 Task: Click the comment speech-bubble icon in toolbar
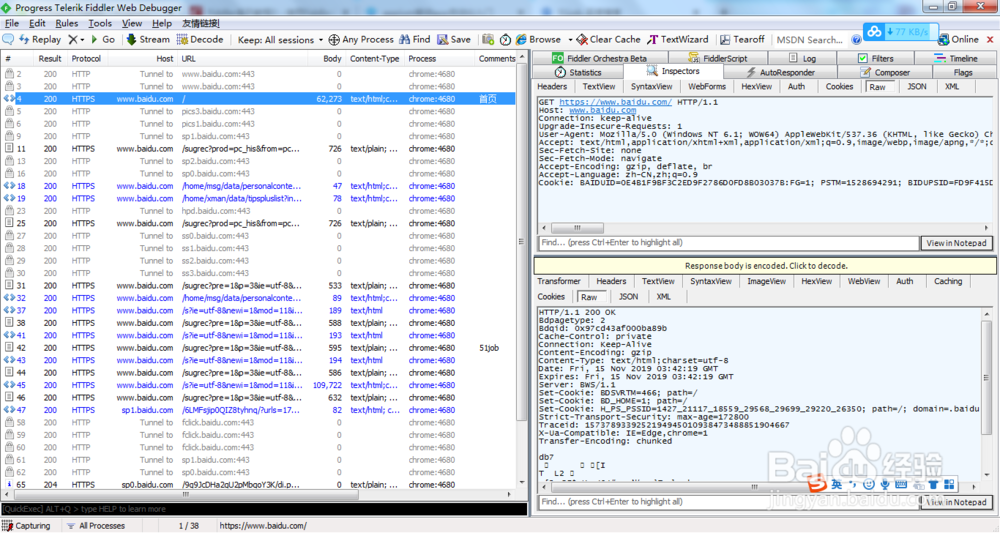8,40
